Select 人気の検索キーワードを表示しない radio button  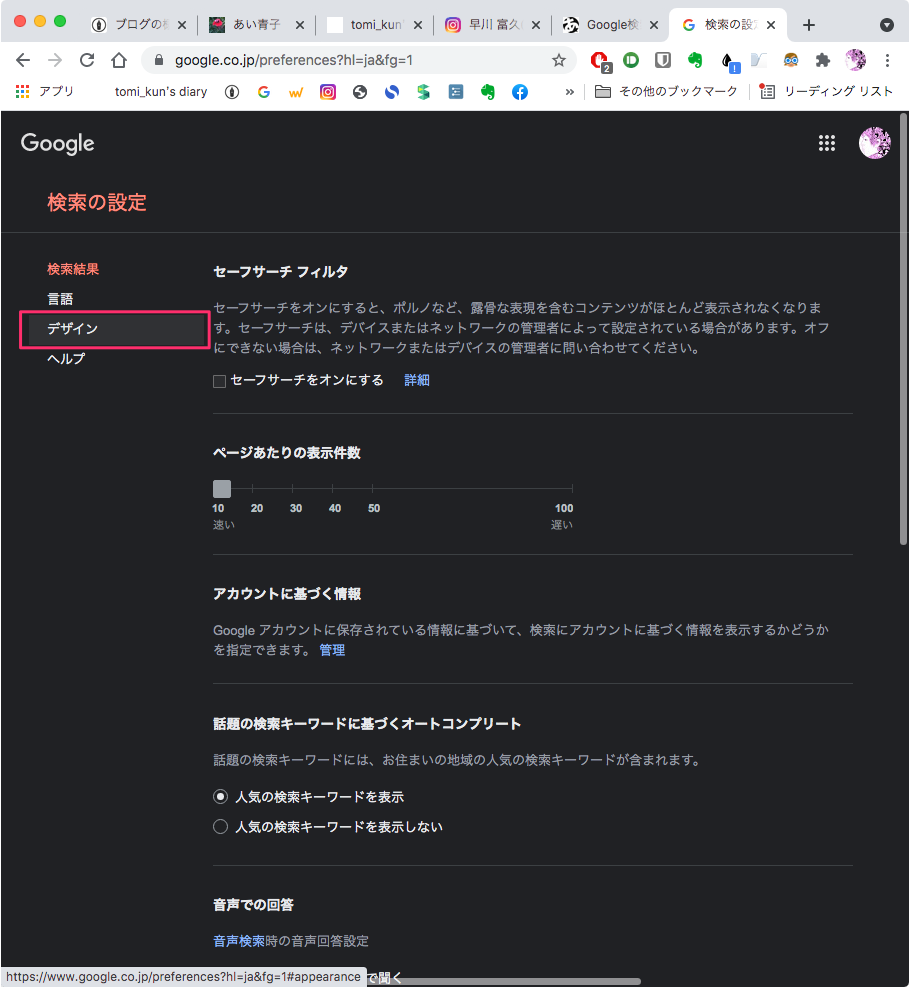pos(220,826)
